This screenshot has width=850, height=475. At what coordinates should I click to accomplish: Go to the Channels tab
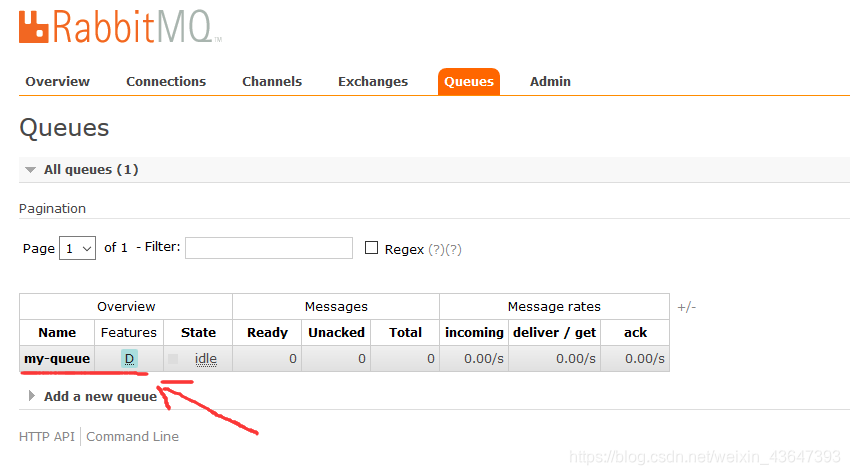(x=272, y=81)
